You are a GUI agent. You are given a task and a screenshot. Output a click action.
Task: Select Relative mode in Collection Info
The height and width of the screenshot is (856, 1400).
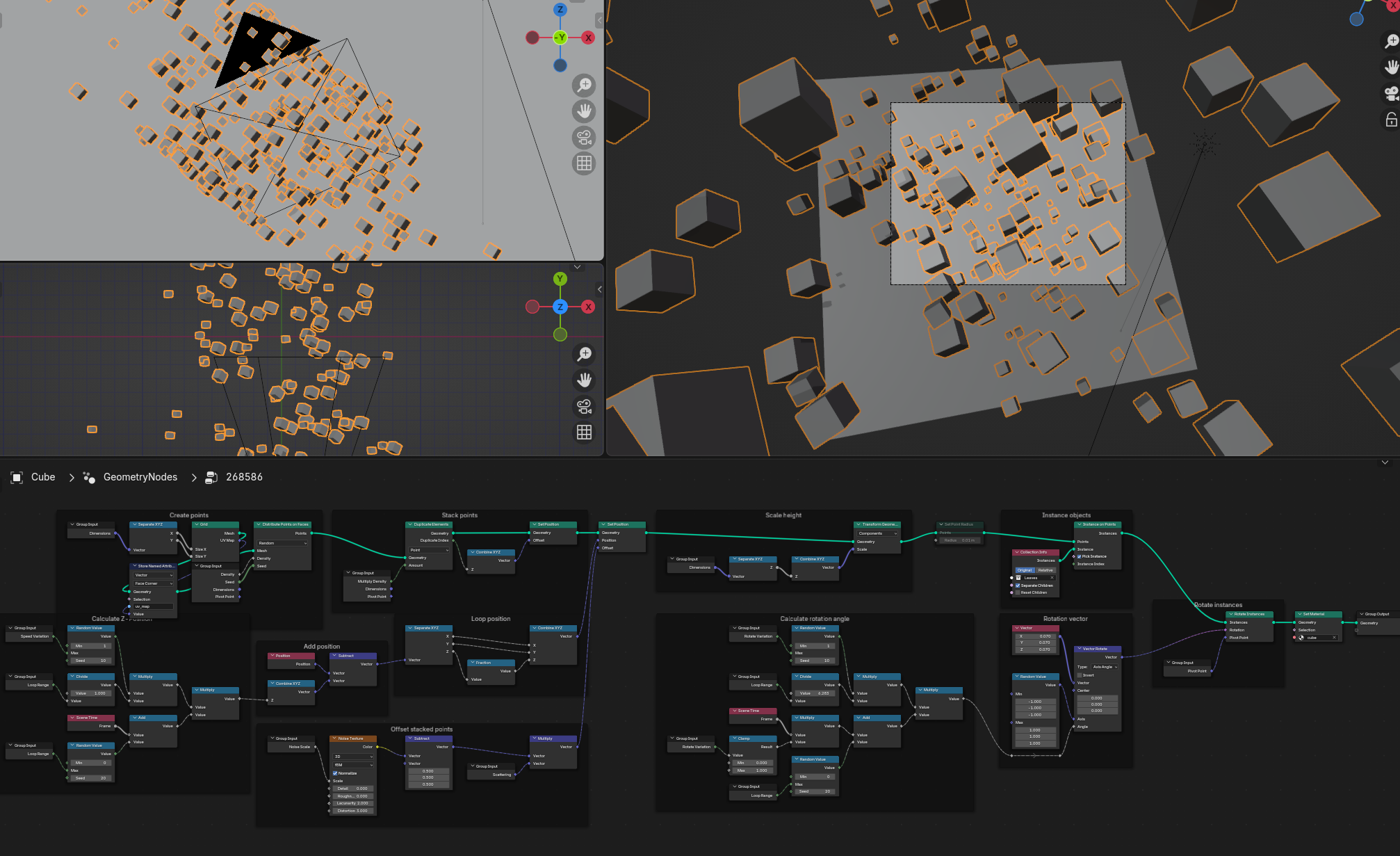pyautogui.click(x=1045, y=570)
